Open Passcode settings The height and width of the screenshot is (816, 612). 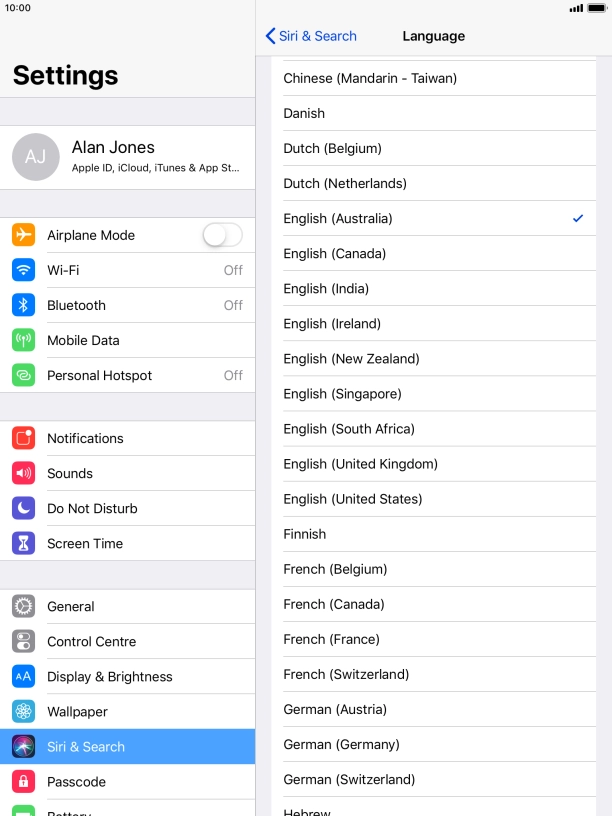coord(128,782)
